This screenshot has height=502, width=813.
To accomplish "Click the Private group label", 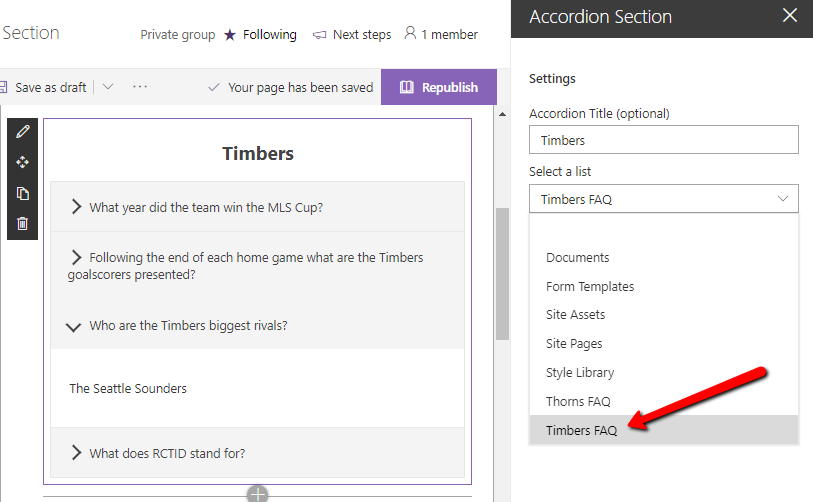I will click(178, 35).
